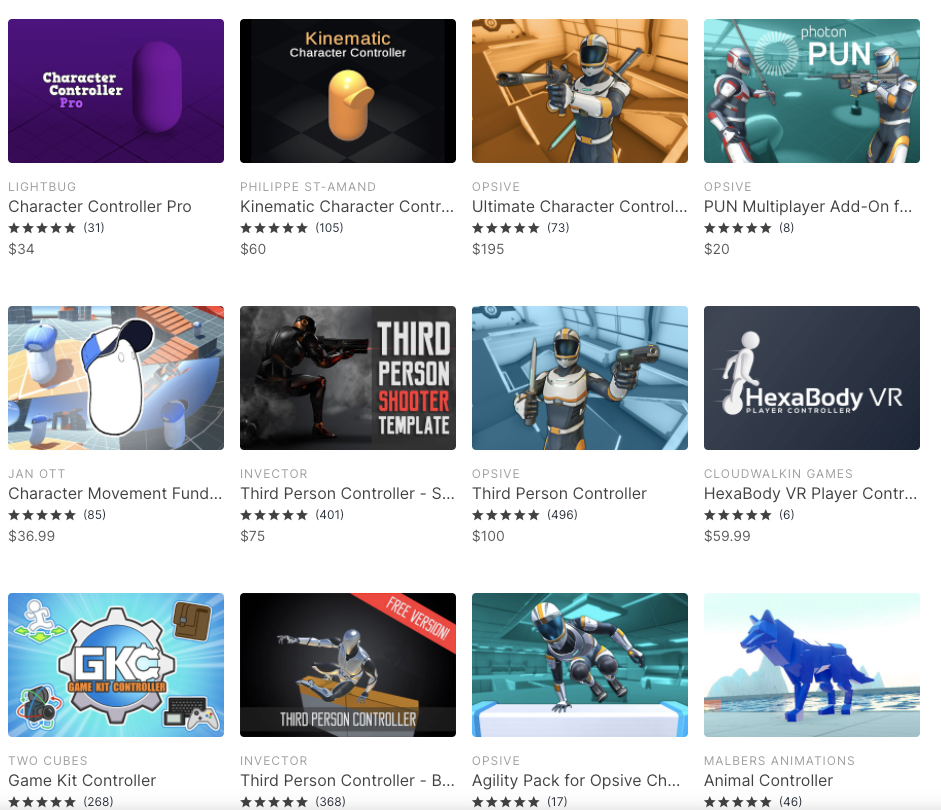941x810 pixels.
Task: Click the PHILIPPE ST-AMAND publisher name
Action: (x=308, y=187)
